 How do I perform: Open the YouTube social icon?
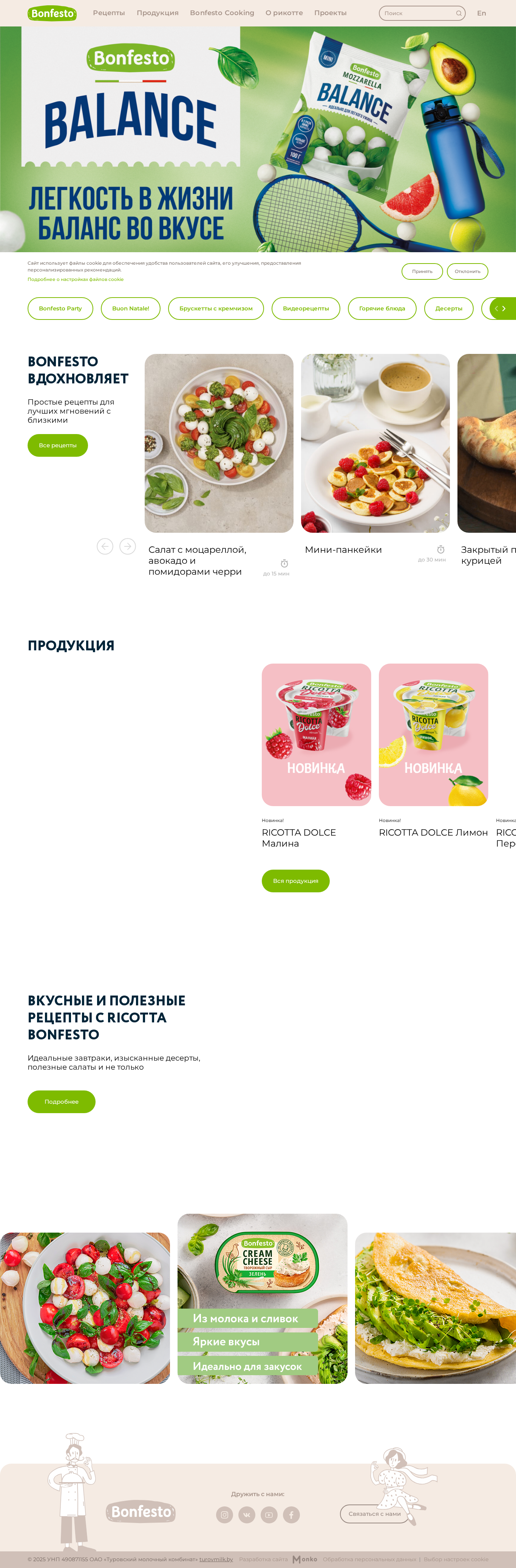coord(269,1514)
